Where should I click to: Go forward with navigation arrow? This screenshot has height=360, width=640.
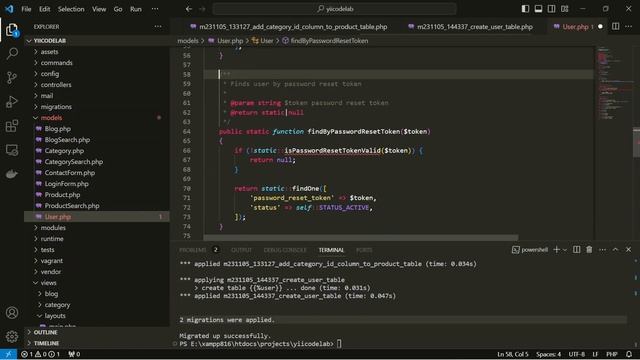tap(202, 9)
